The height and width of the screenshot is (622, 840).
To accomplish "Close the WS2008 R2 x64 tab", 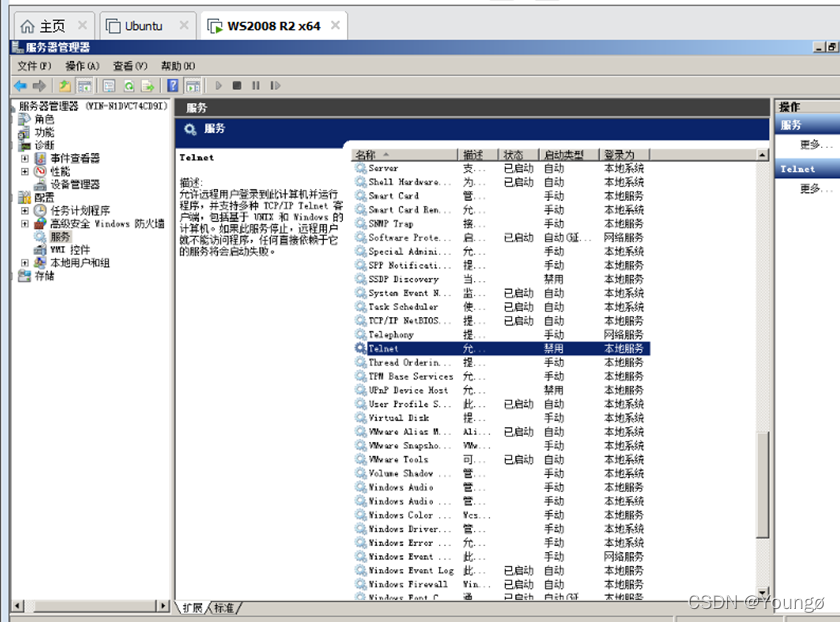I will 335,25.
